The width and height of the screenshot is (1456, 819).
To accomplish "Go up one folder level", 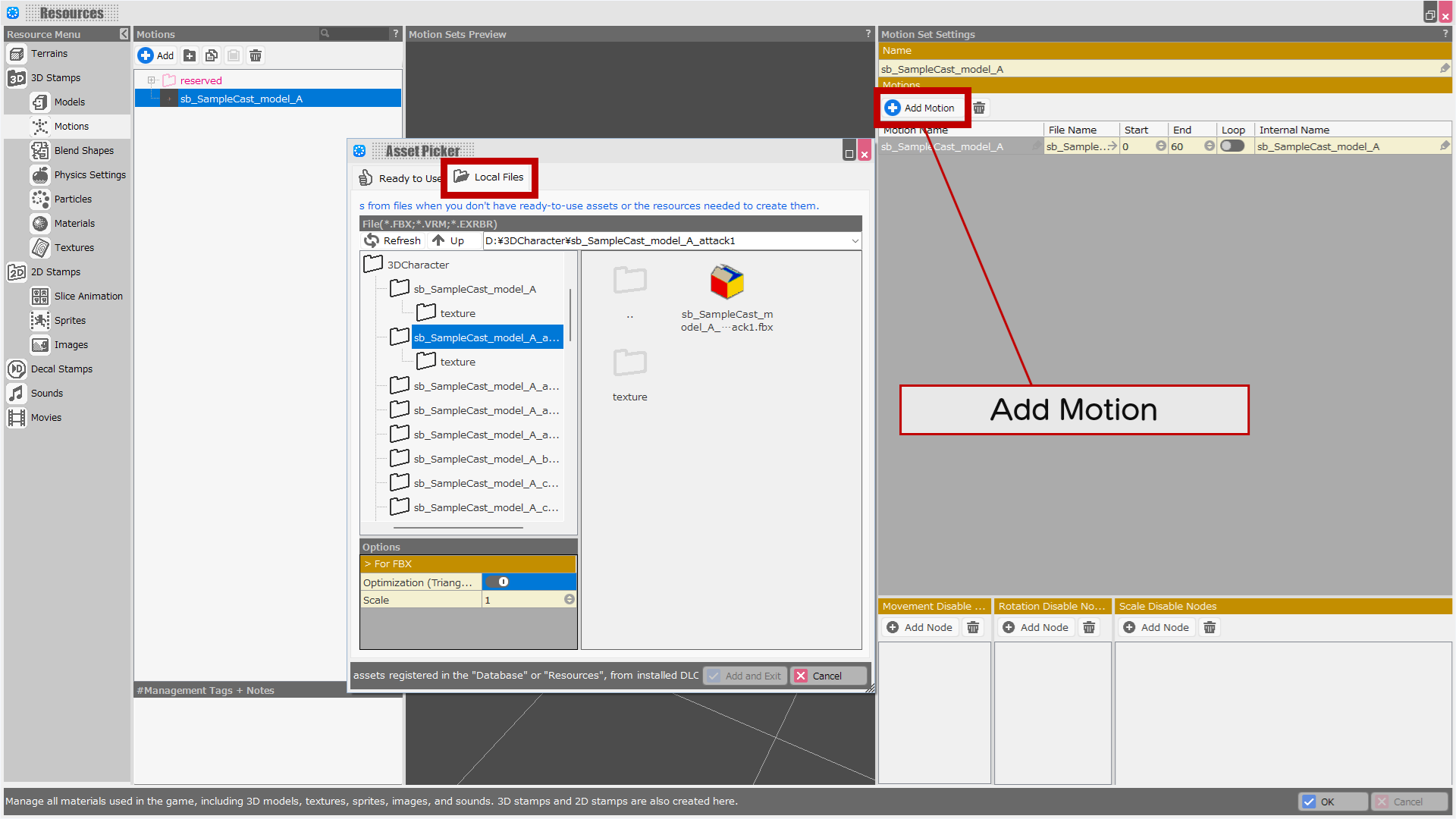I will tap(447, 241).
